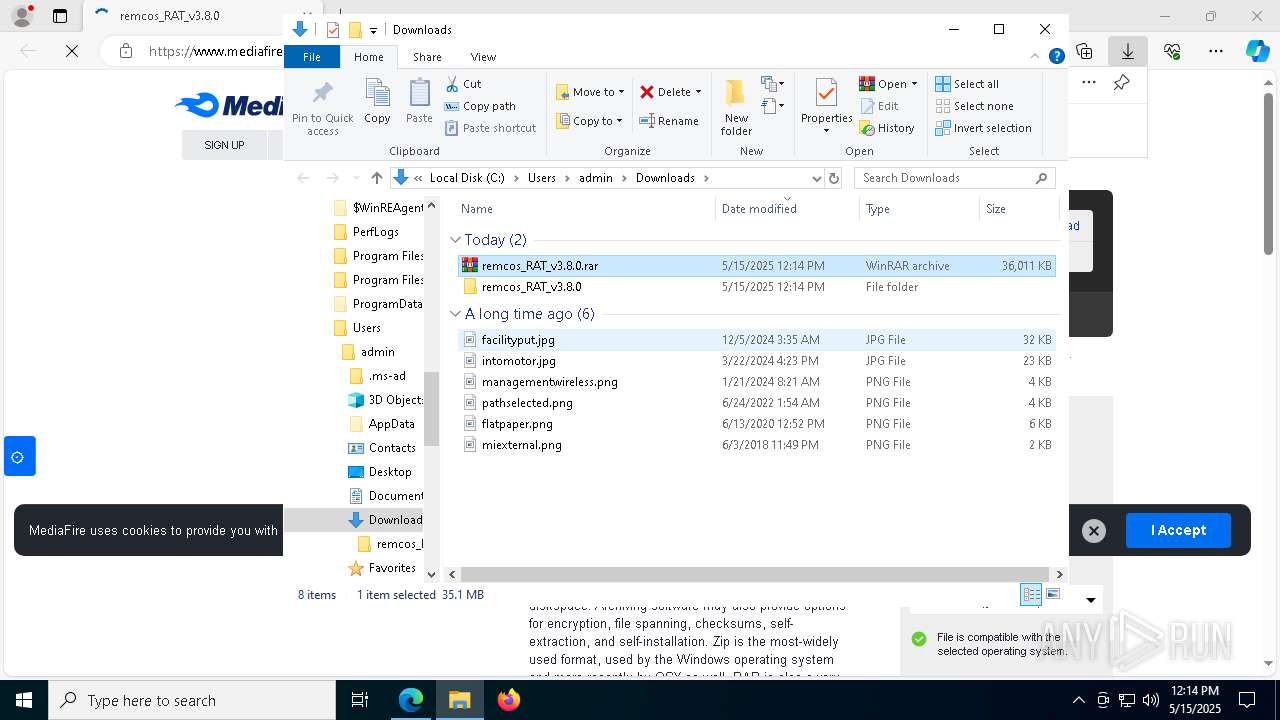Click Select none in ribbon
This screenshot has height=720, width=1280.
point(974,106)
